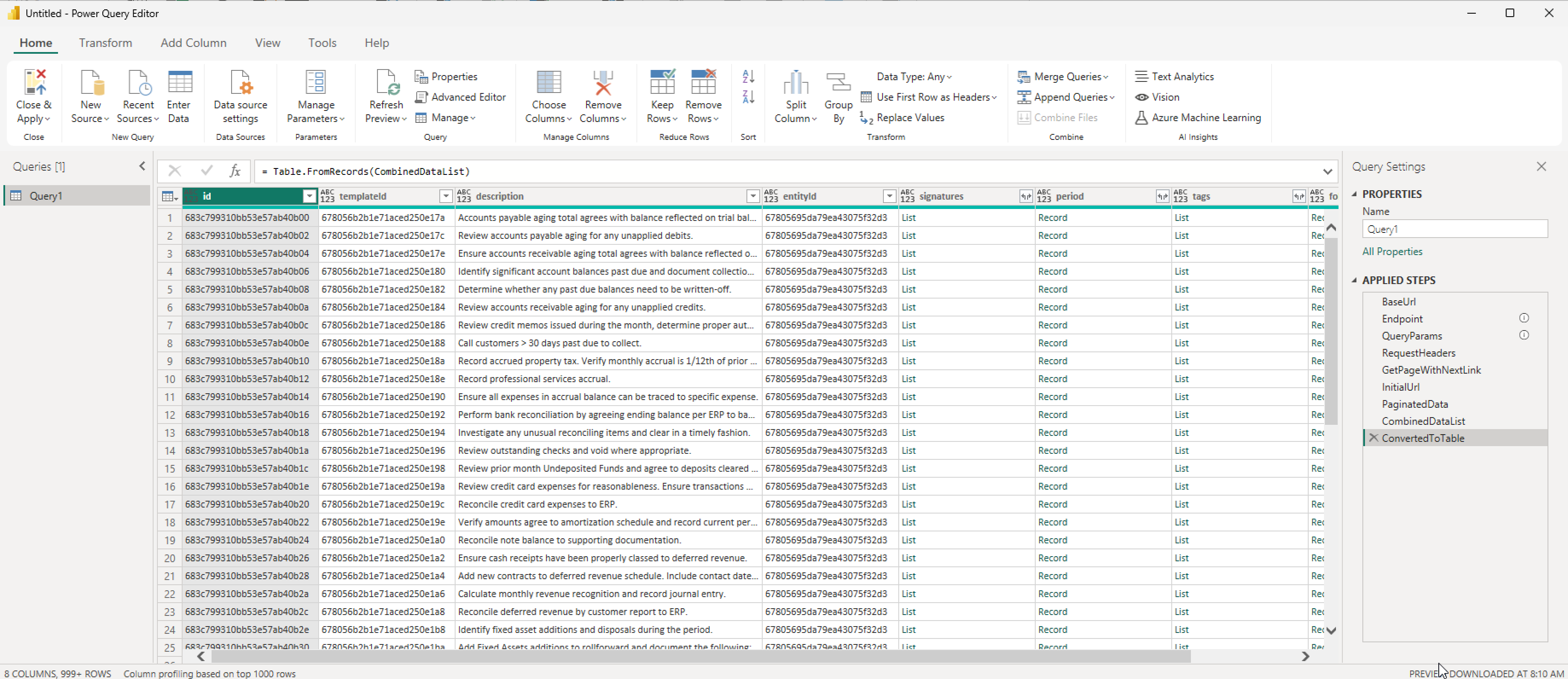Viewport: 1568px width, 679px height.
Task: Click the horizontal scrollbar right arrow
Action: pyautogui.click(x=1305, y=656)
